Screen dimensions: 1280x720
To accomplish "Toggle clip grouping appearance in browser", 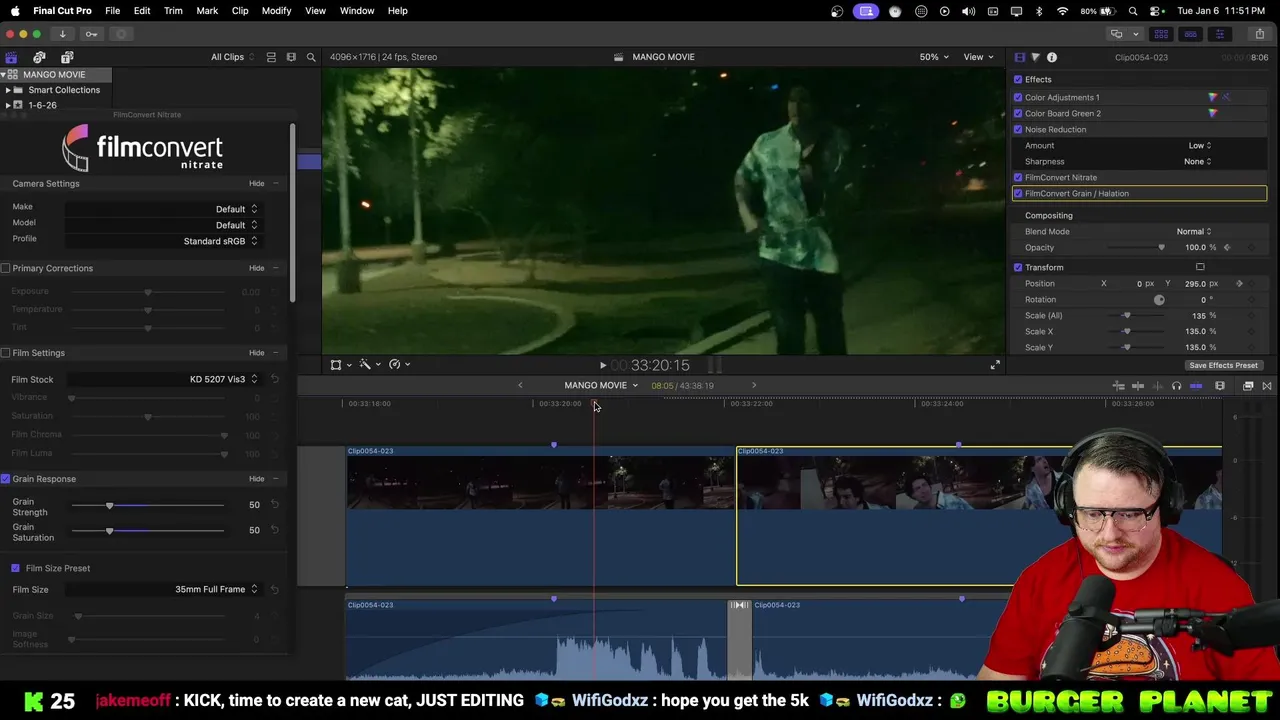I will click(x=271, y=57).
